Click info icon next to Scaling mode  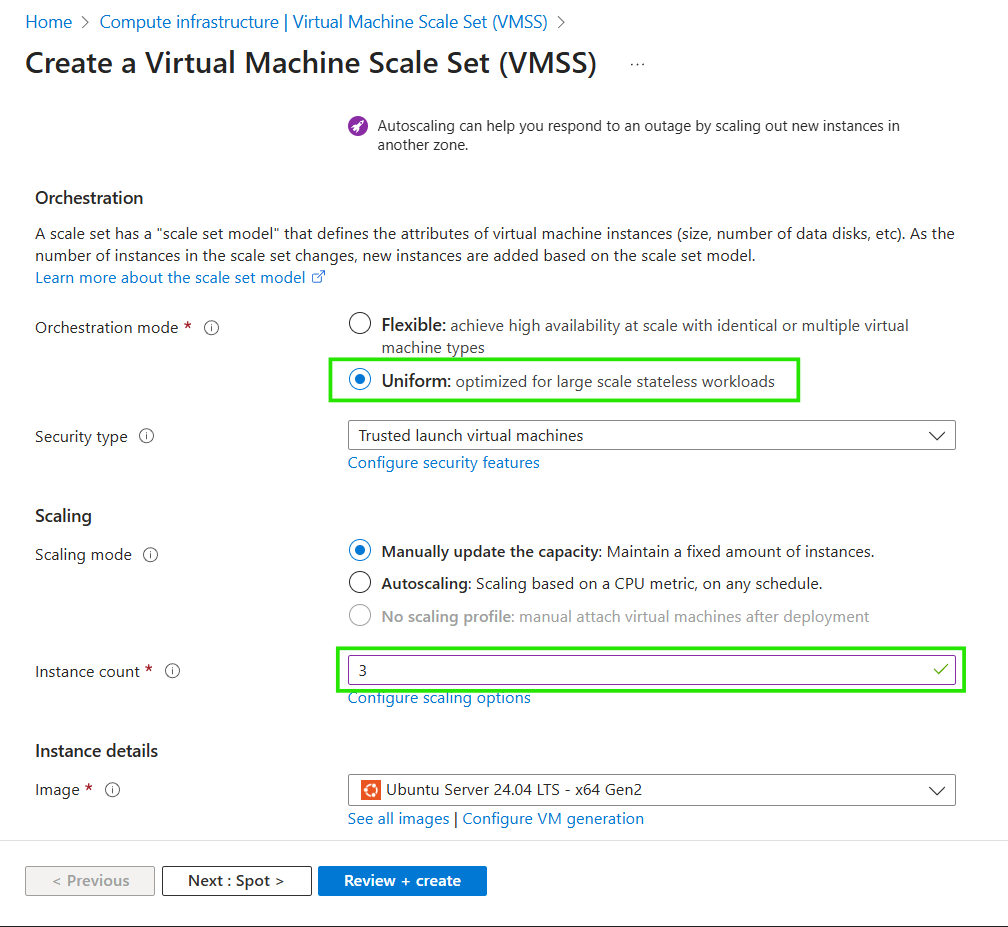[151, 555]
